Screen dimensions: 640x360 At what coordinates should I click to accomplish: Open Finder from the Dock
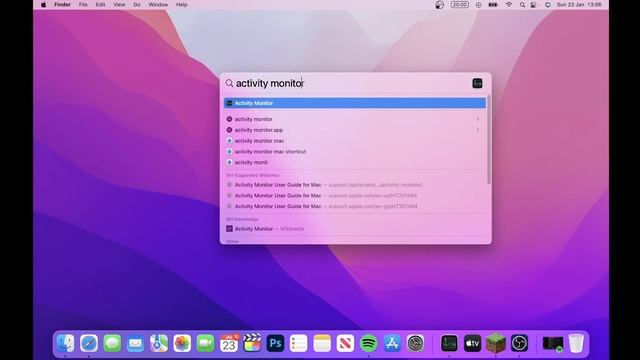coord(65,343)
